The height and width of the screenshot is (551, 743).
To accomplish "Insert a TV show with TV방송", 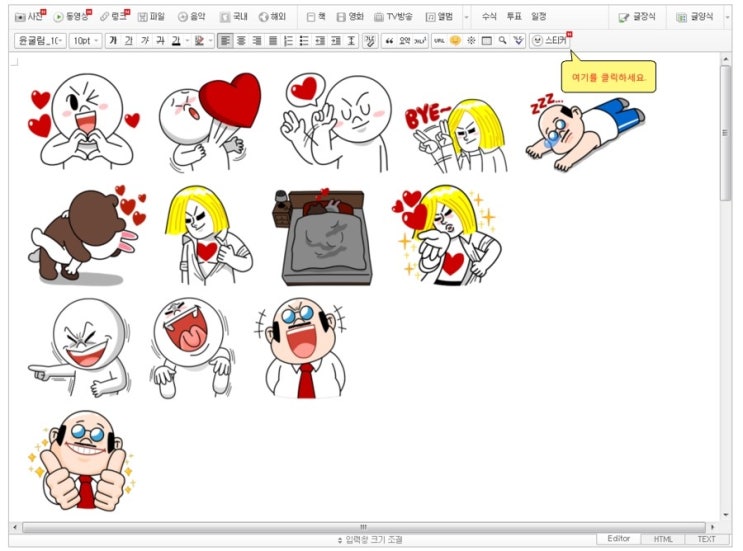I will pyautogui.click(x=393, y=17).
